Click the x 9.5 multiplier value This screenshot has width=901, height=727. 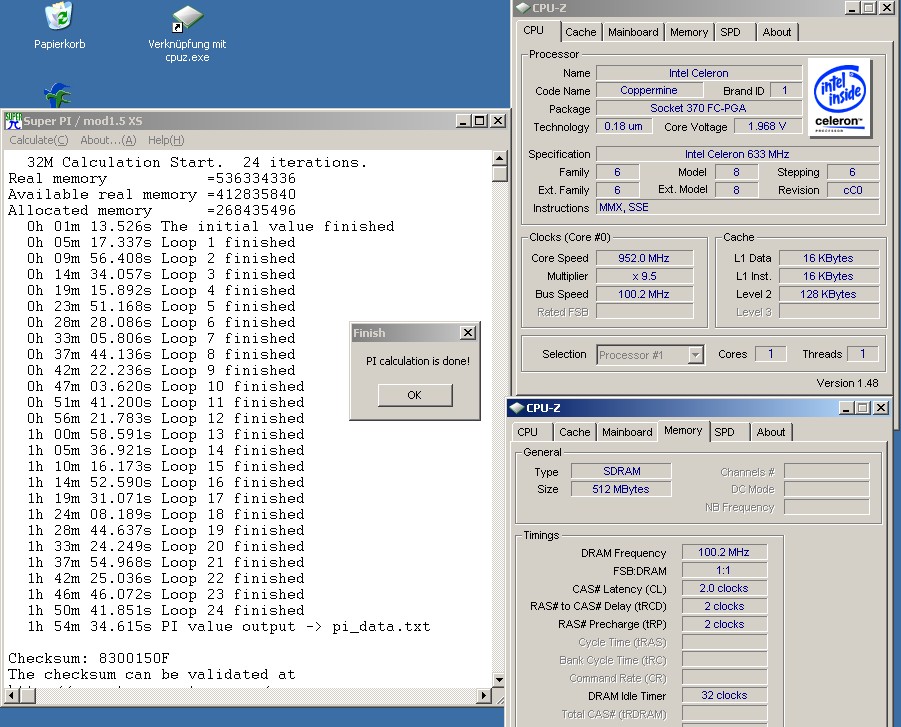pos(644,276)
